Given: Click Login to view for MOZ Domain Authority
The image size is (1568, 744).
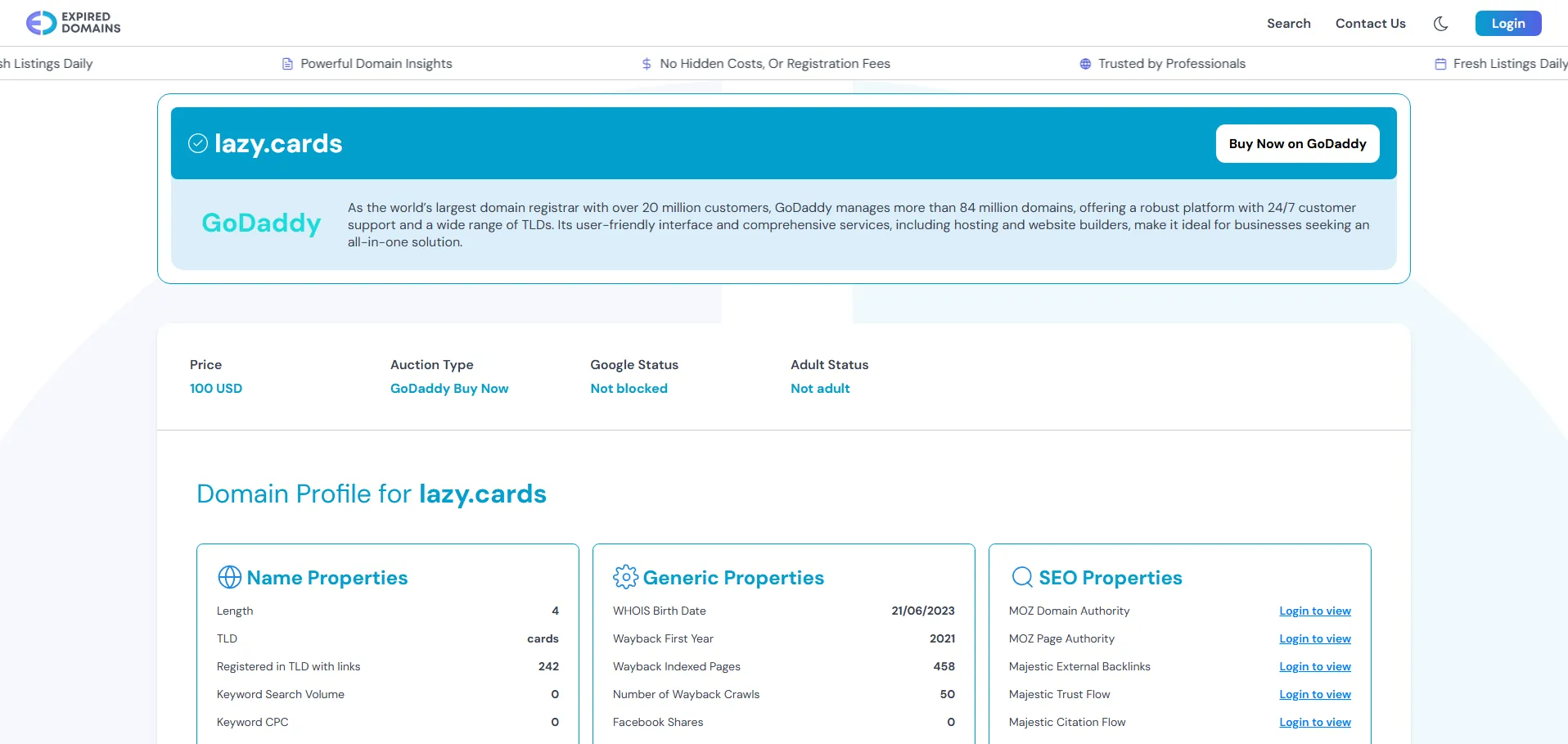Looking at the screenshot, I should [1314, 611].
